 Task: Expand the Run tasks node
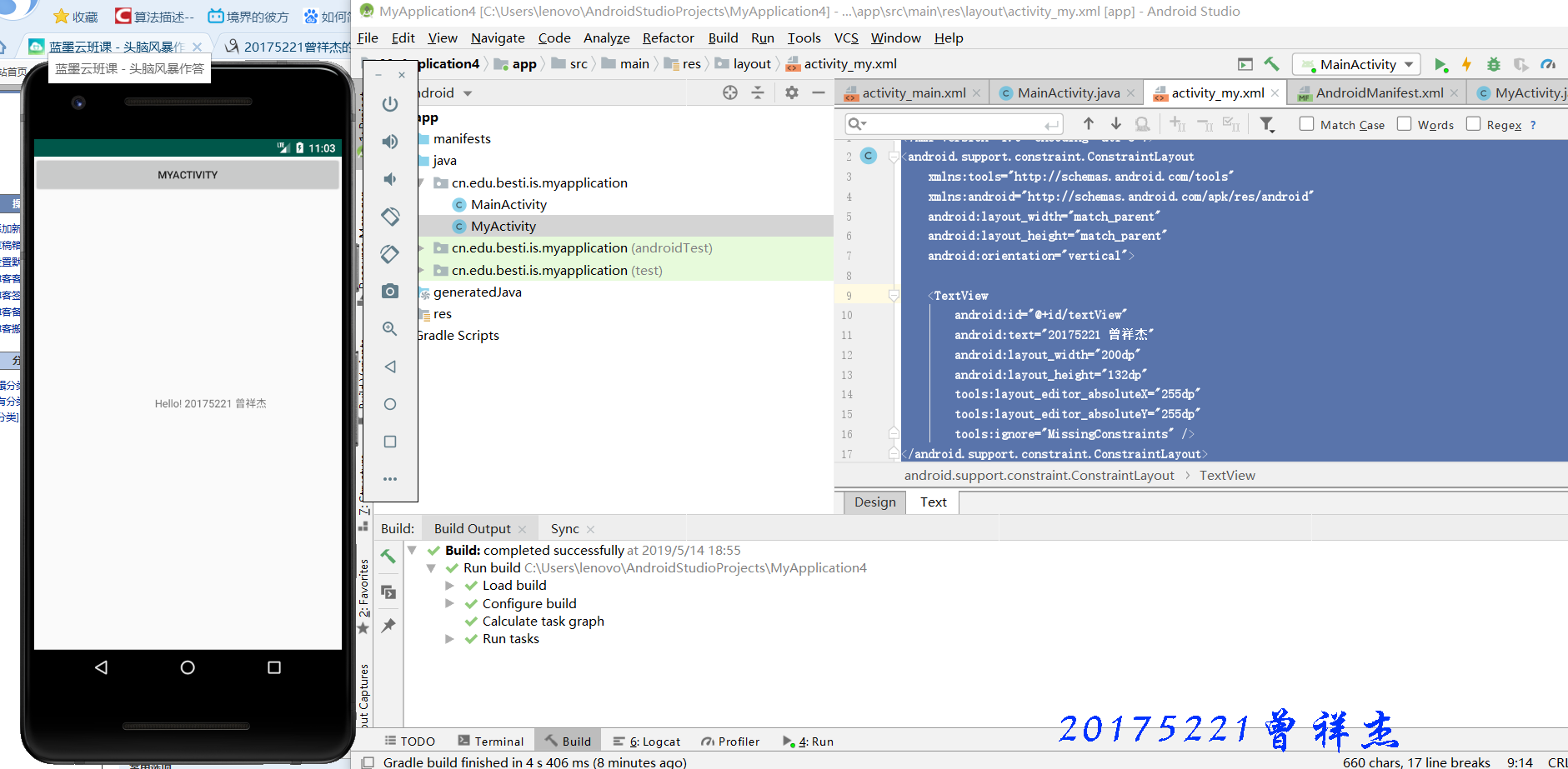tap(450, 639)
